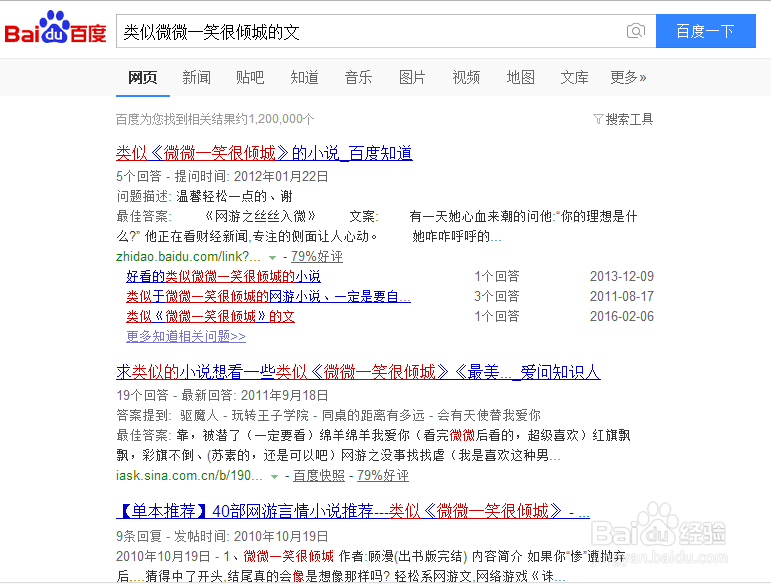This screenshot has height=584, width=771.
Task: Switch to the 知道 tab
Action: 304,77
